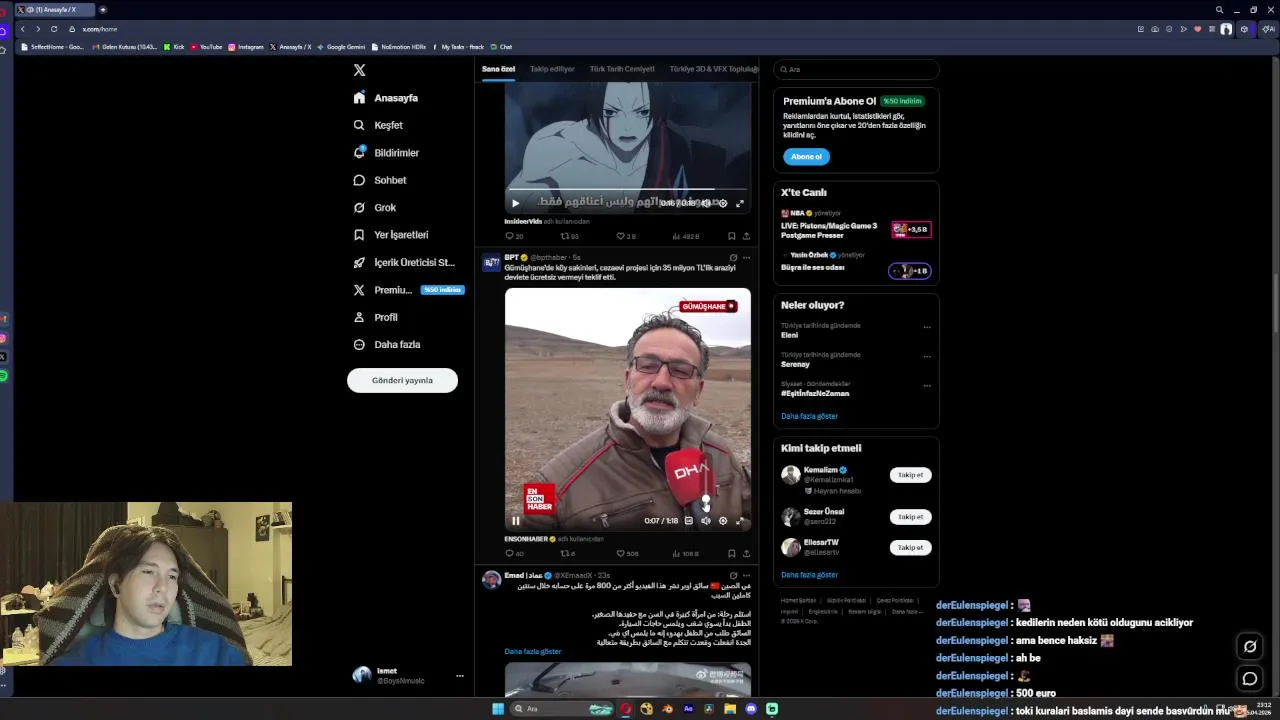Open the Google Gemini bookmark
Screen dimensions: 1280x720
pyautogui.click(x=341, y=47)
